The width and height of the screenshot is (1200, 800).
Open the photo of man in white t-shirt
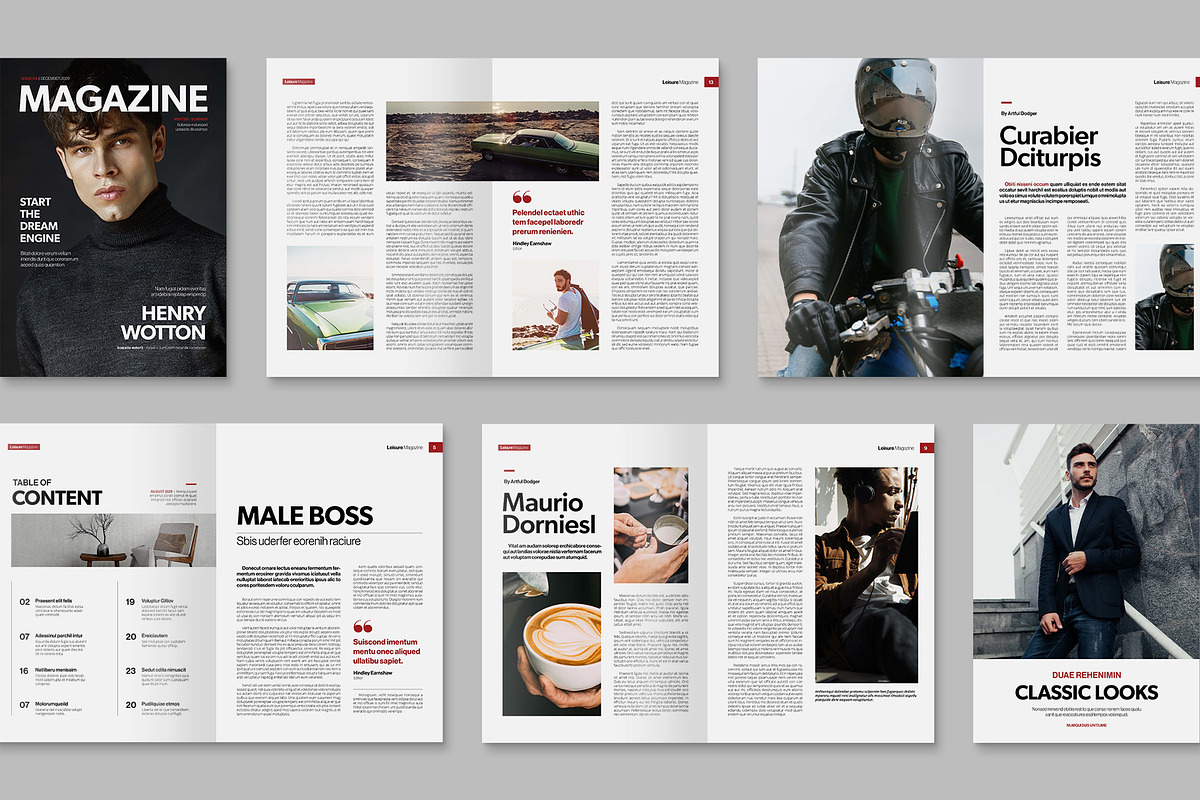point(556,307)
